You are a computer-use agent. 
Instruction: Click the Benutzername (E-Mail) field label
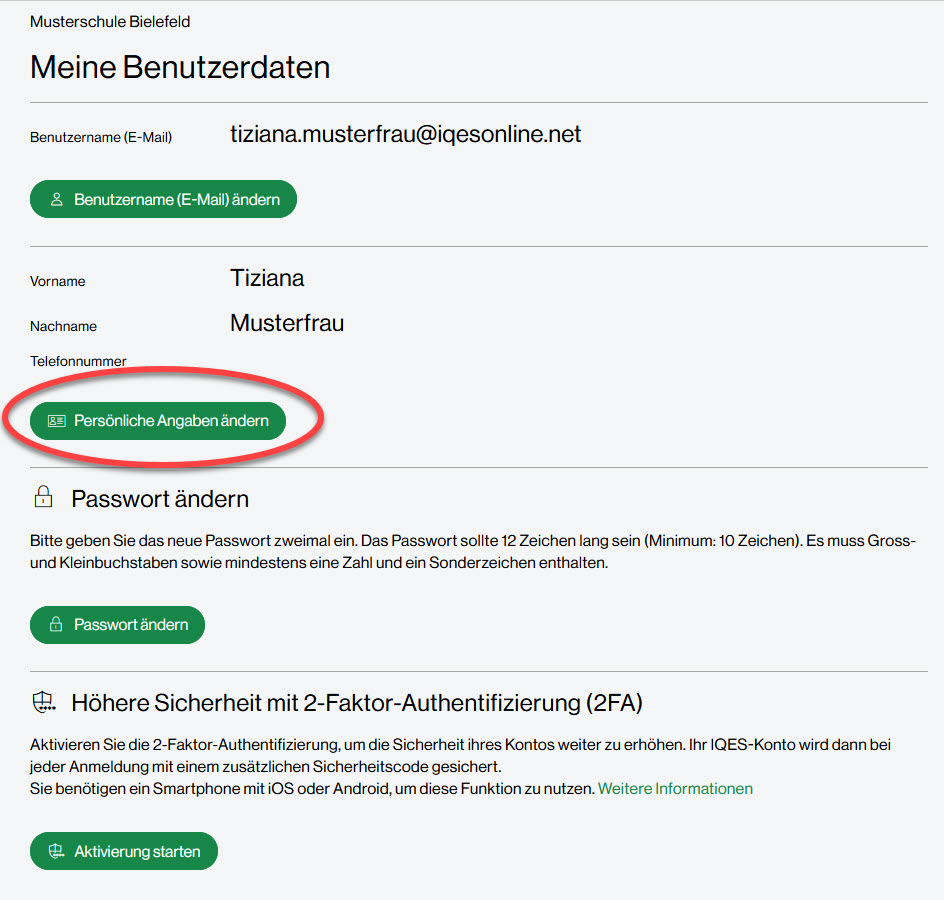coord(101,138)
